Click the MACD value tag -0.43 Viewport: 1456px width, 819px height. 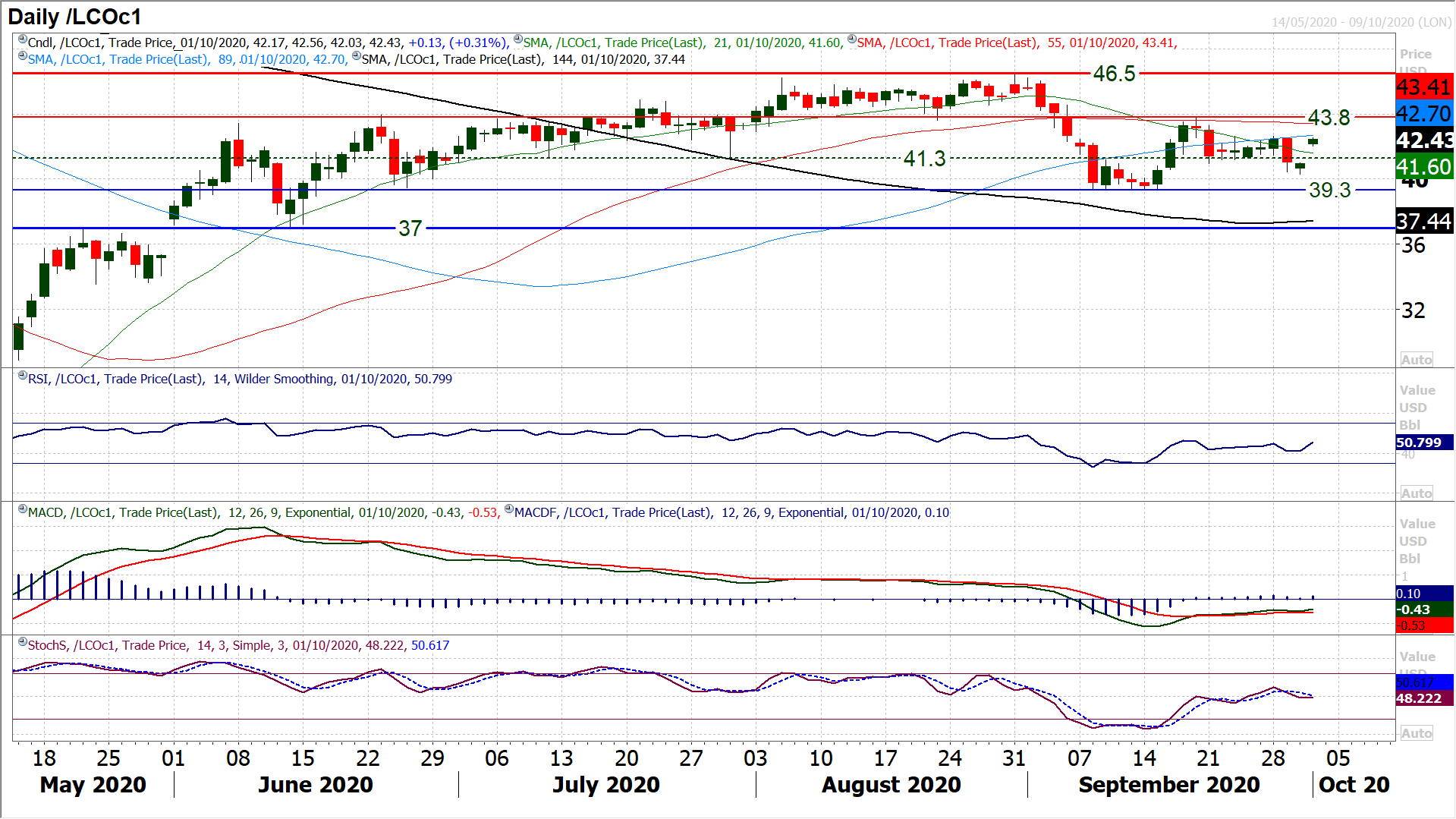[x=1424, y=610]
